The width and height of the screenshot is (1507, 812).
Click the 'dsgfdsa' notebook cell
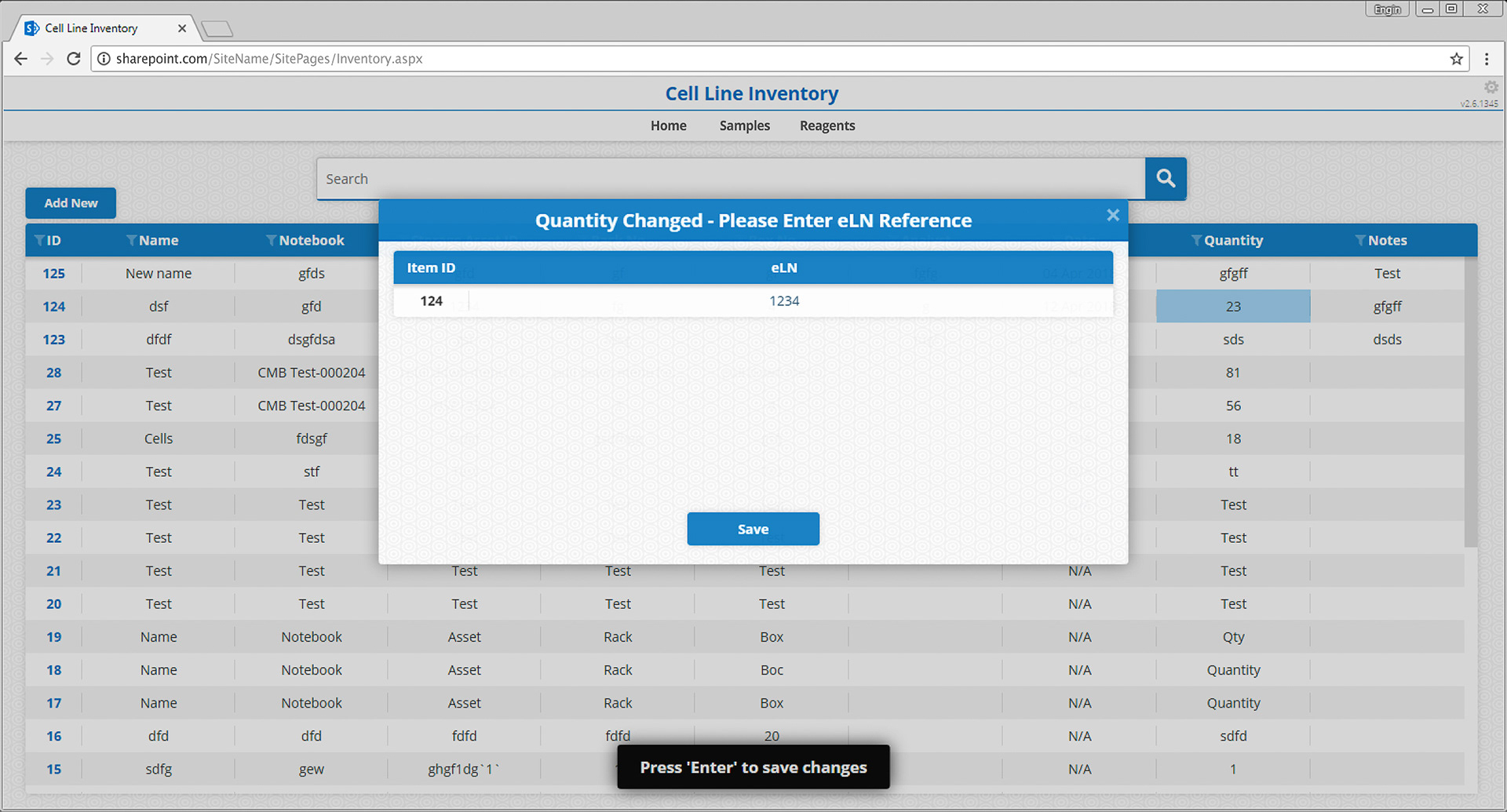pos(312,340)
